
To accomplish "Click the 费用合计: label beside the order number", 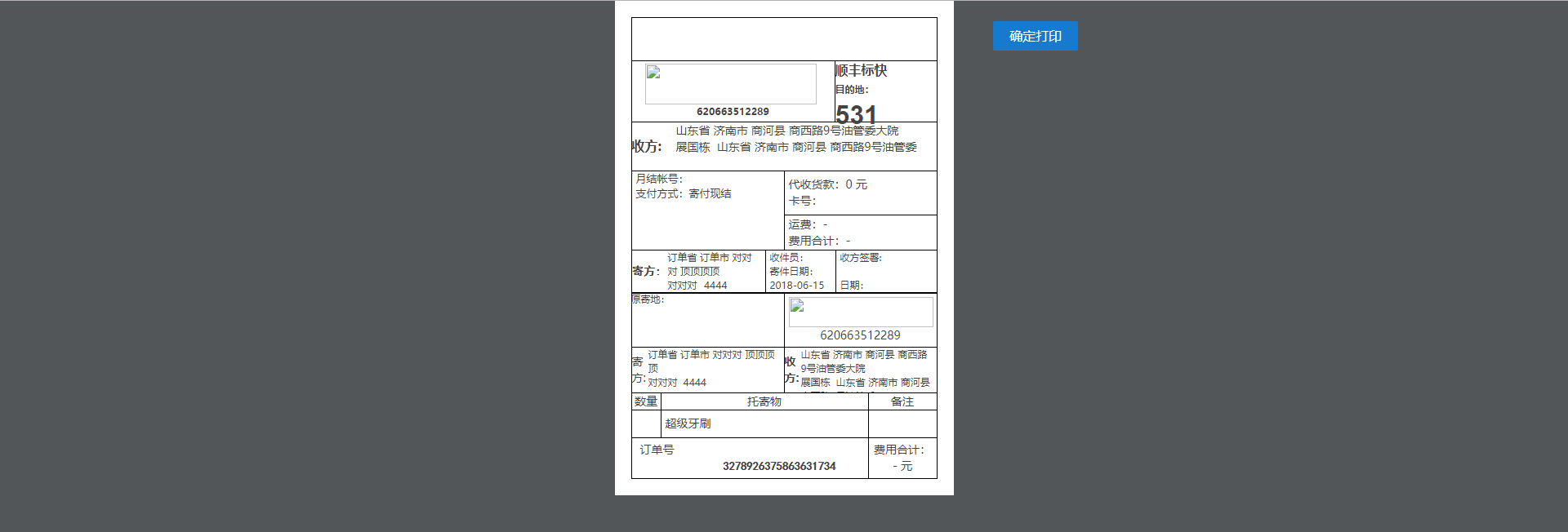I will click(899, 450).
